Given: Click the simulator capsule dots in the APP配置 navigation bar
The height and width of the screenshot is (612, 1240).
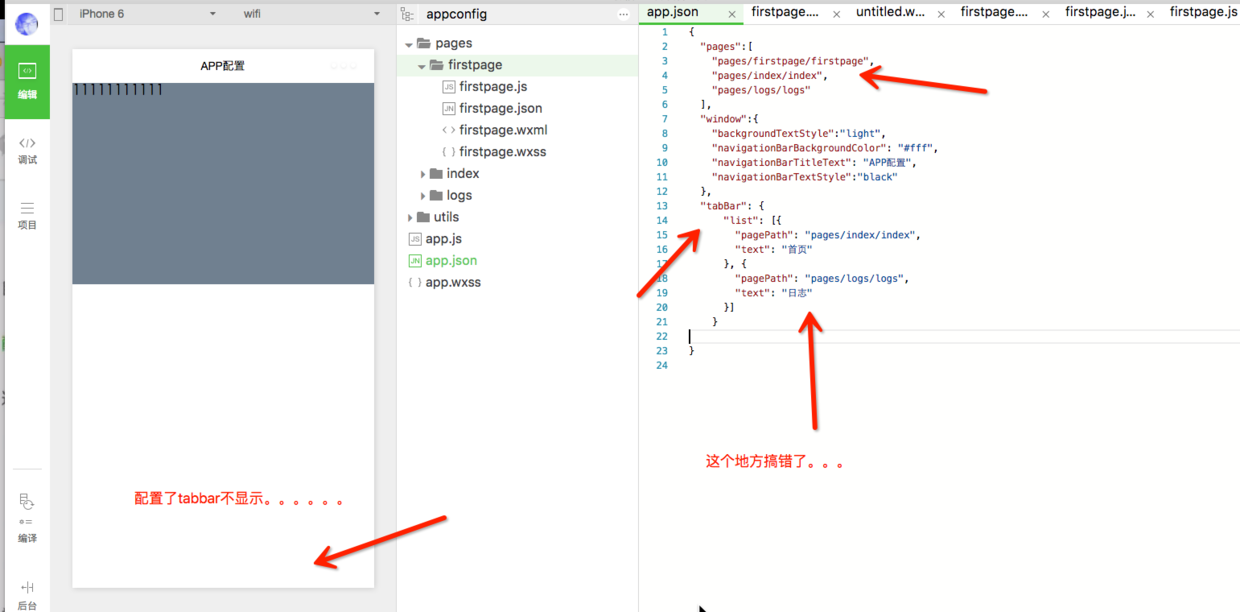Looking at the screenshot, I should click(x=343, y=66).
